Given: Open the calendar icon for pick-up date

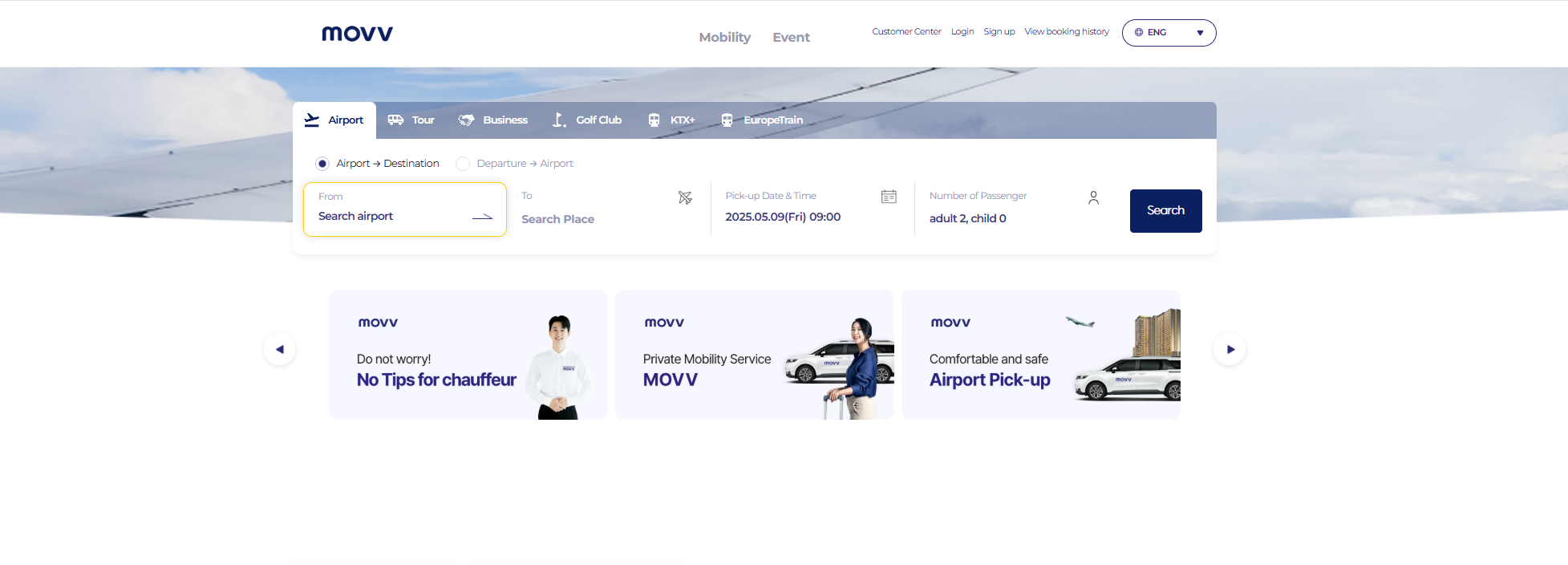Looking at the screenshot, I should tap(889, 197).
